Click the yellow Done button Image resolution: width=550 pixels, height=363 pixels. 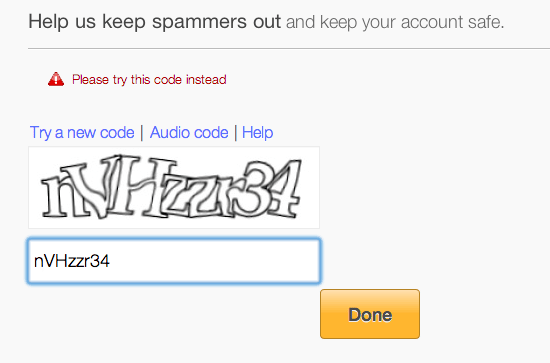coord(370,314)
